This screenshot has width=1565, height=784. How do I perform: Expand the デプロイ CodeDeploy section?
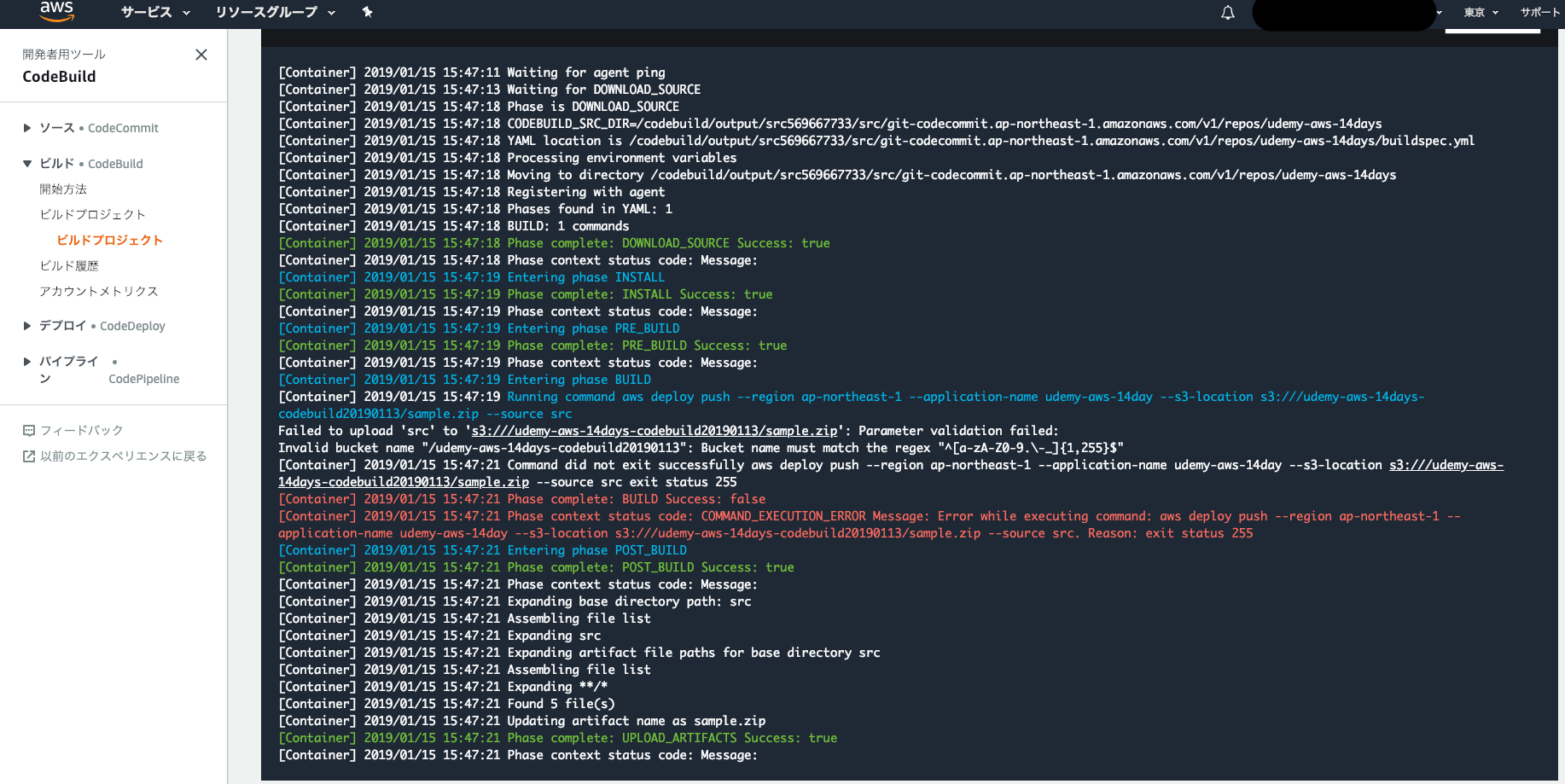point(27,326)
